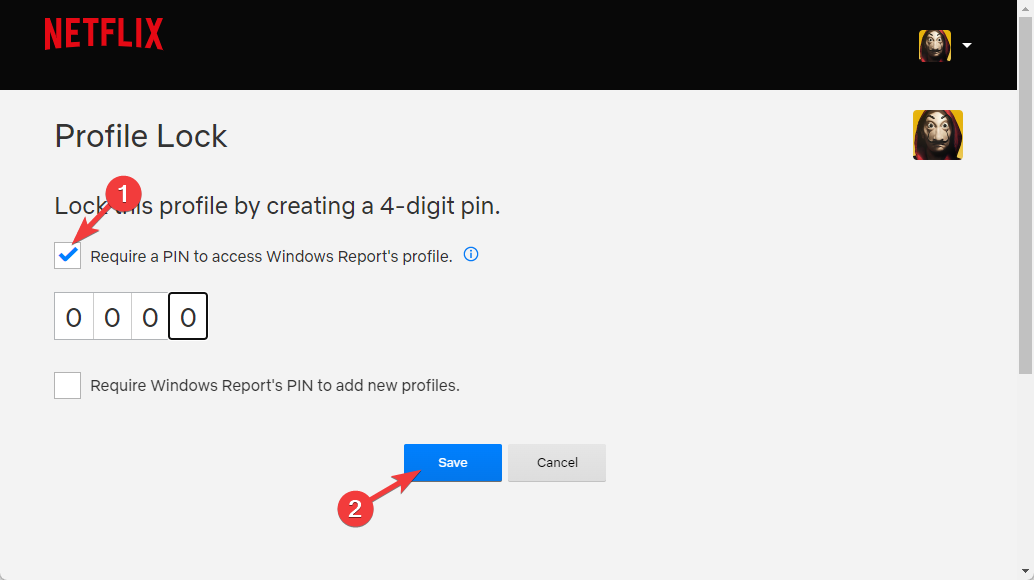Open the info icon beside PIN requirement
This screenshot has width=1034, height=580.
(471, 254)
